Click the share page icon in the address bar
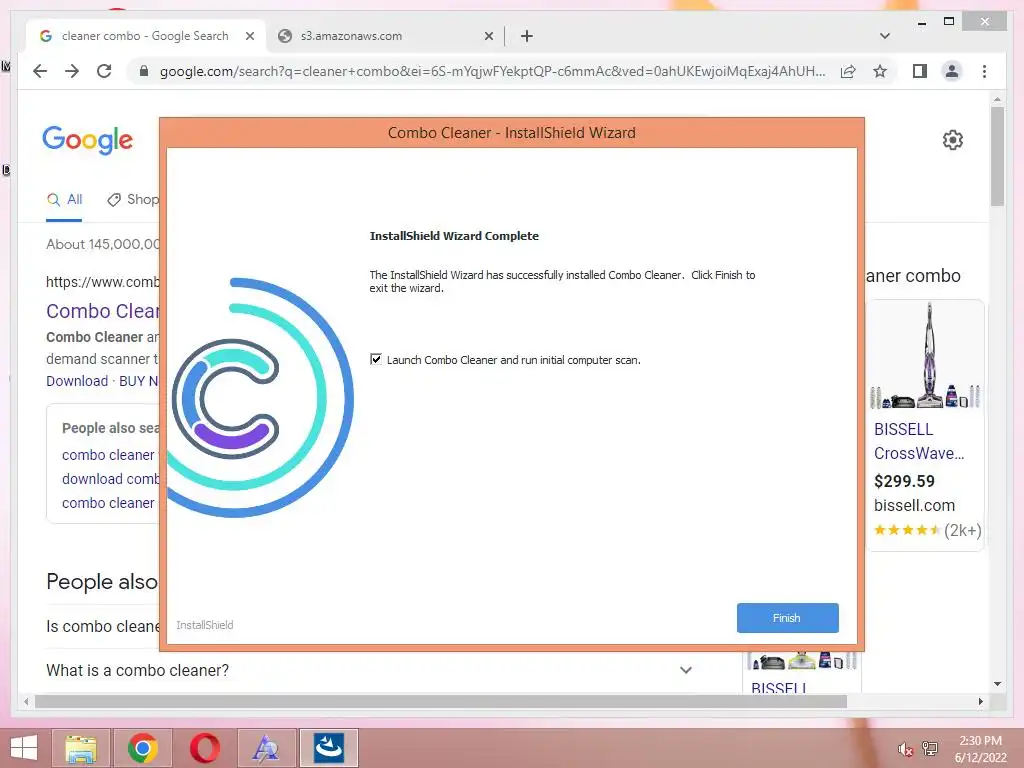The width and height of the screenshot is (1024, 768). [848, 71]
